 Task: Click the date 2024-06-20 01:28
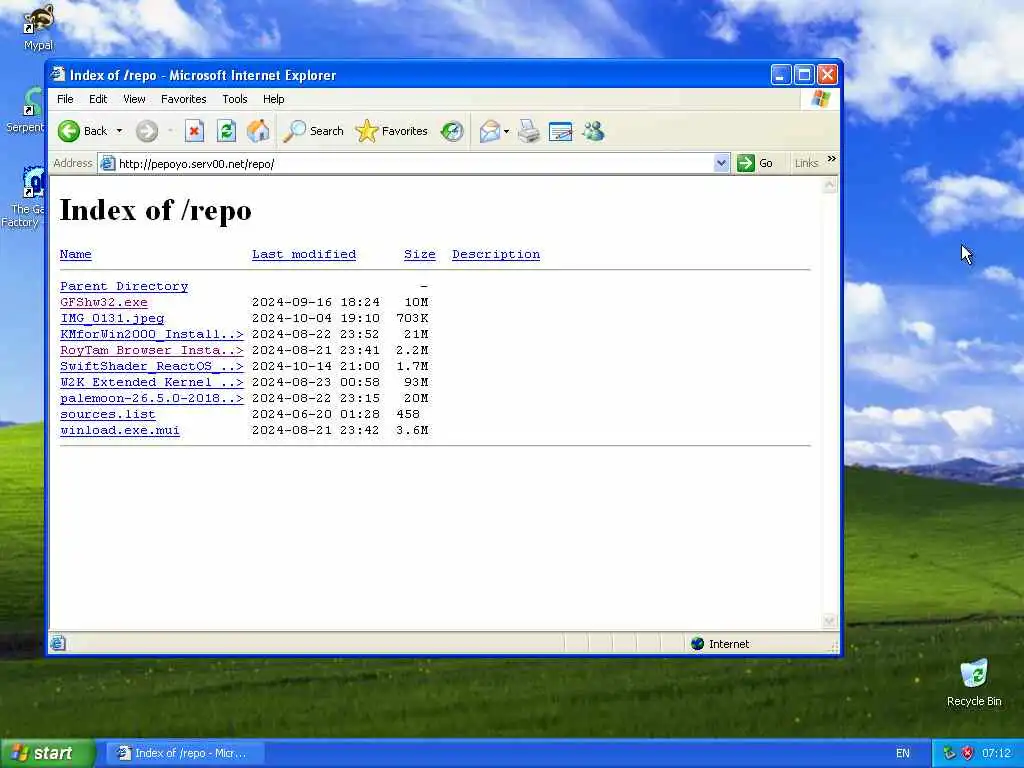[x=315, y=414]
